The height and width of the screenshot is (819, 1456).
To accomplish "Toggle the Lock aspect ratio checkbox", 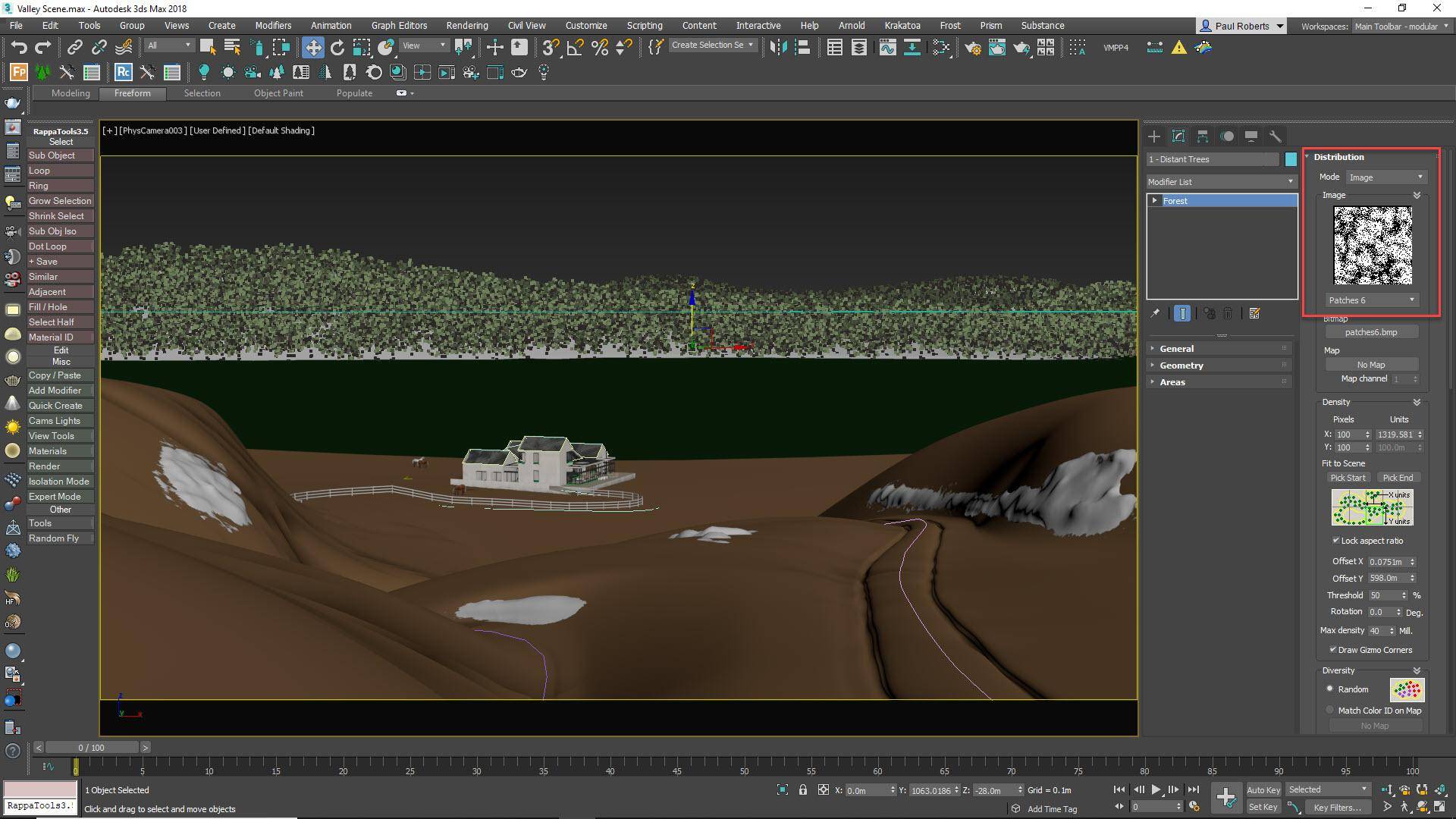I will point(1336,541).
